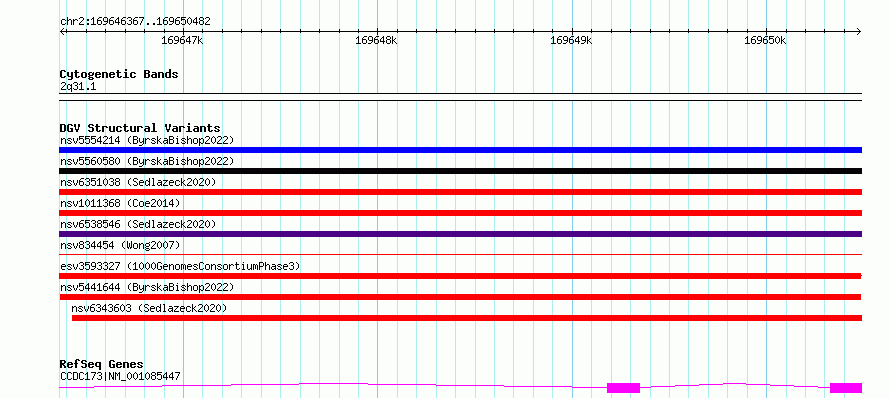Open nsv834454 (Wong2007) variant label
Image resolution: width=890 pixels, height=398 pixels.
pyautogui.click(x=120, y=245)
